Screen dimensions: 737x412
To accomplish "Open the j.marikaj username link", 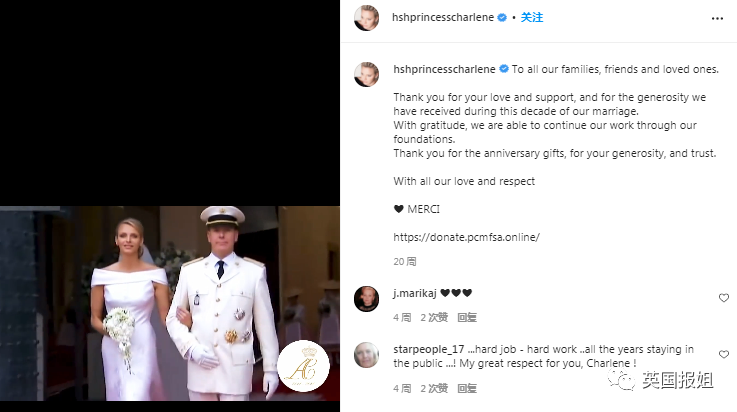I will click(415, 293).
